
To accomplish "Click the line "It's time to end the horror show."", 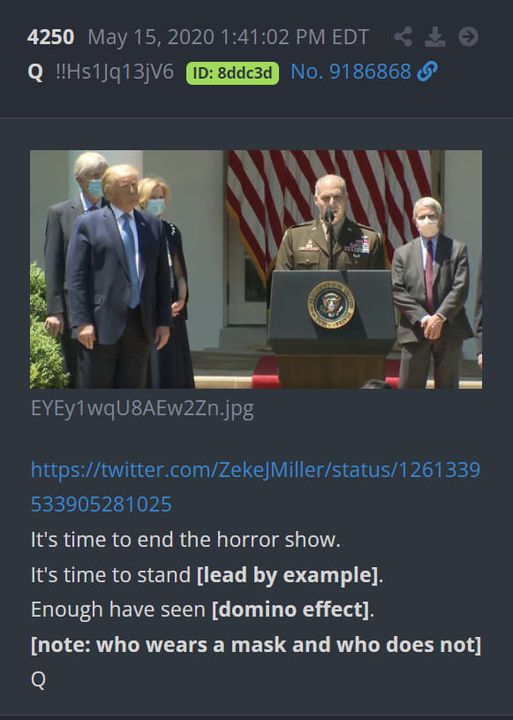I will click(x=186, y=540).
